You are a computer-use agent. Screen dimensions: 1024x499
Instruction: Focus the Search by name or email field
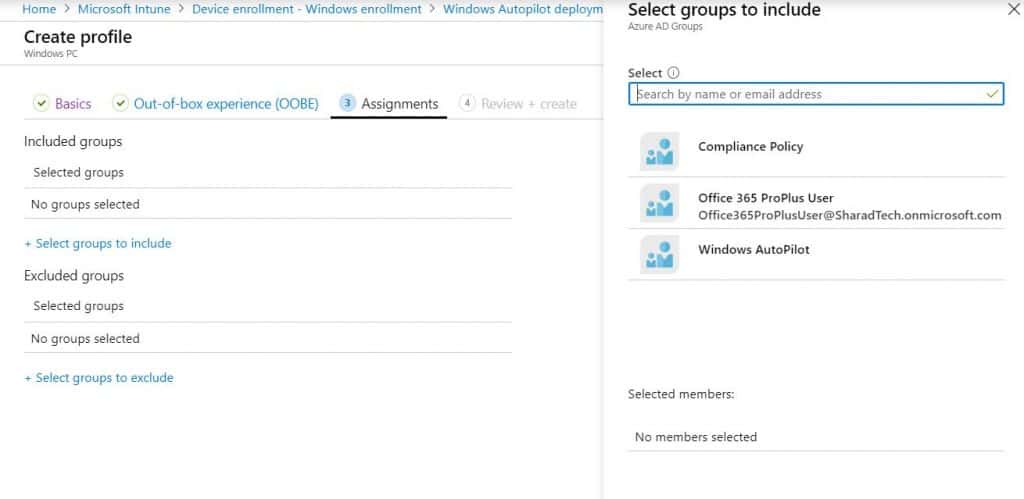[x=816, y=94]
